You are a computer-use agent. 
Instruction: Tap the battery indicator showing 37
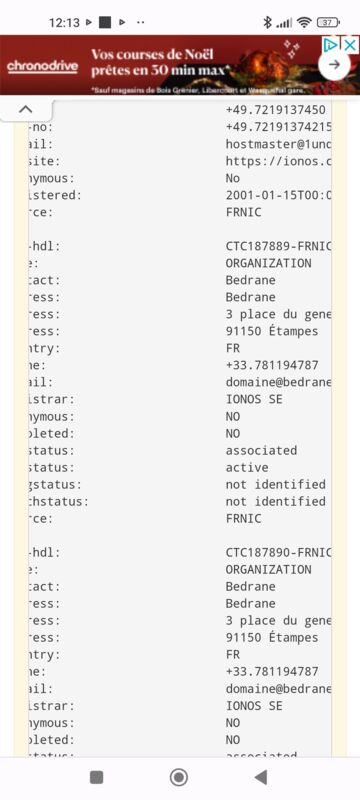(328, 22)
